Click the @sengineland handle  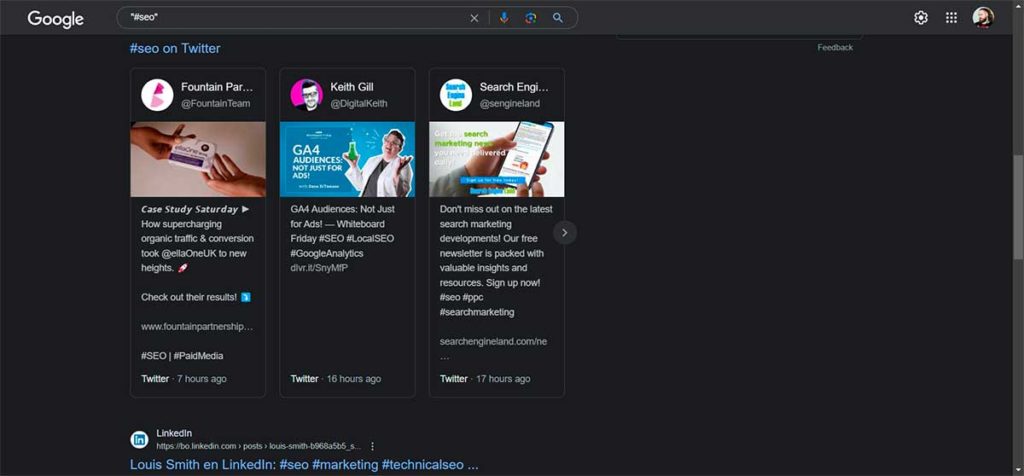pyautogui.click(x=509, y=103)
